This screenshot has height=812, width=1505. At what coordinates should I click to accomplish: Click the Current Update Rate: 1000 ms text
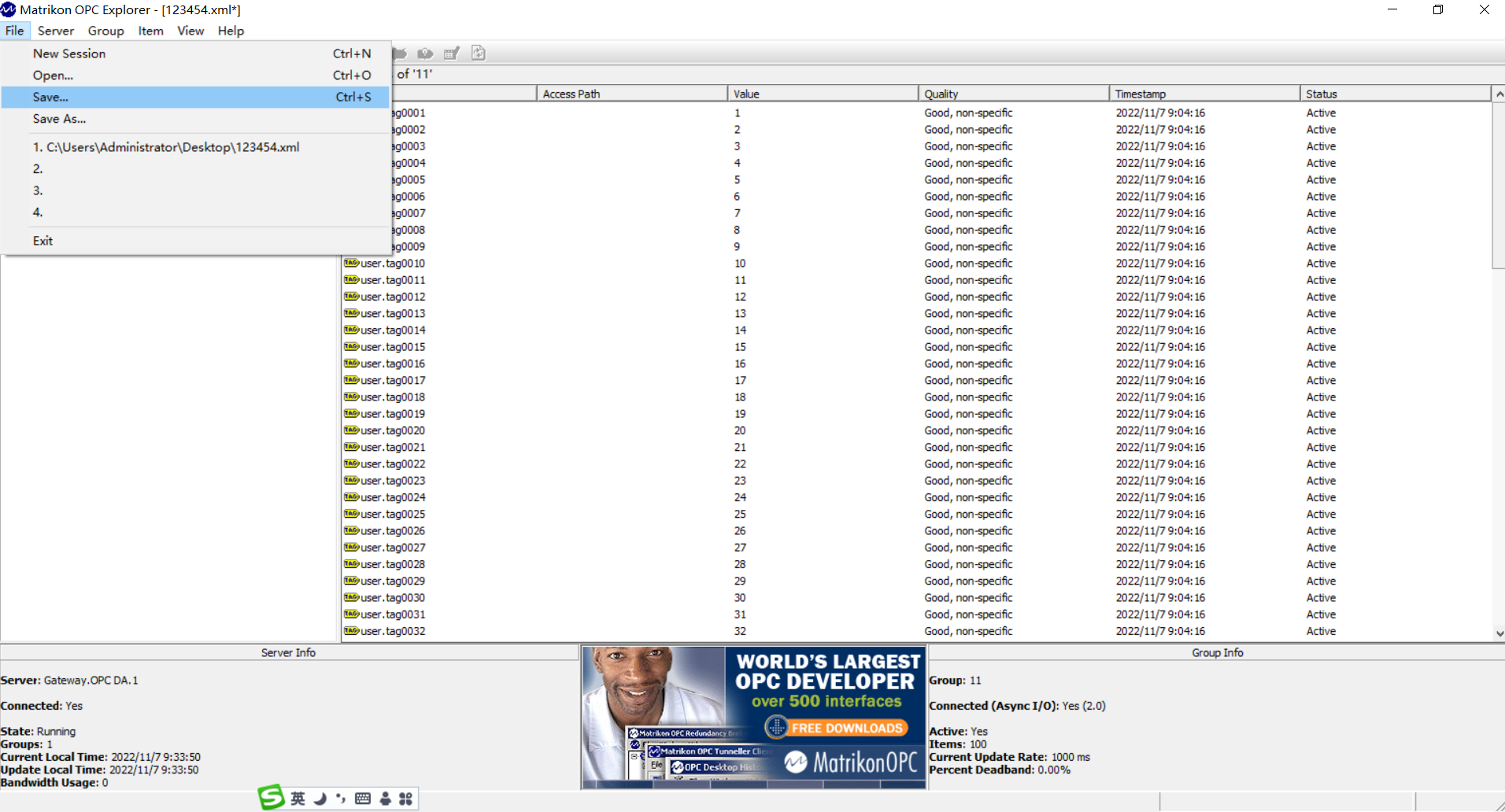point(1009,757)
